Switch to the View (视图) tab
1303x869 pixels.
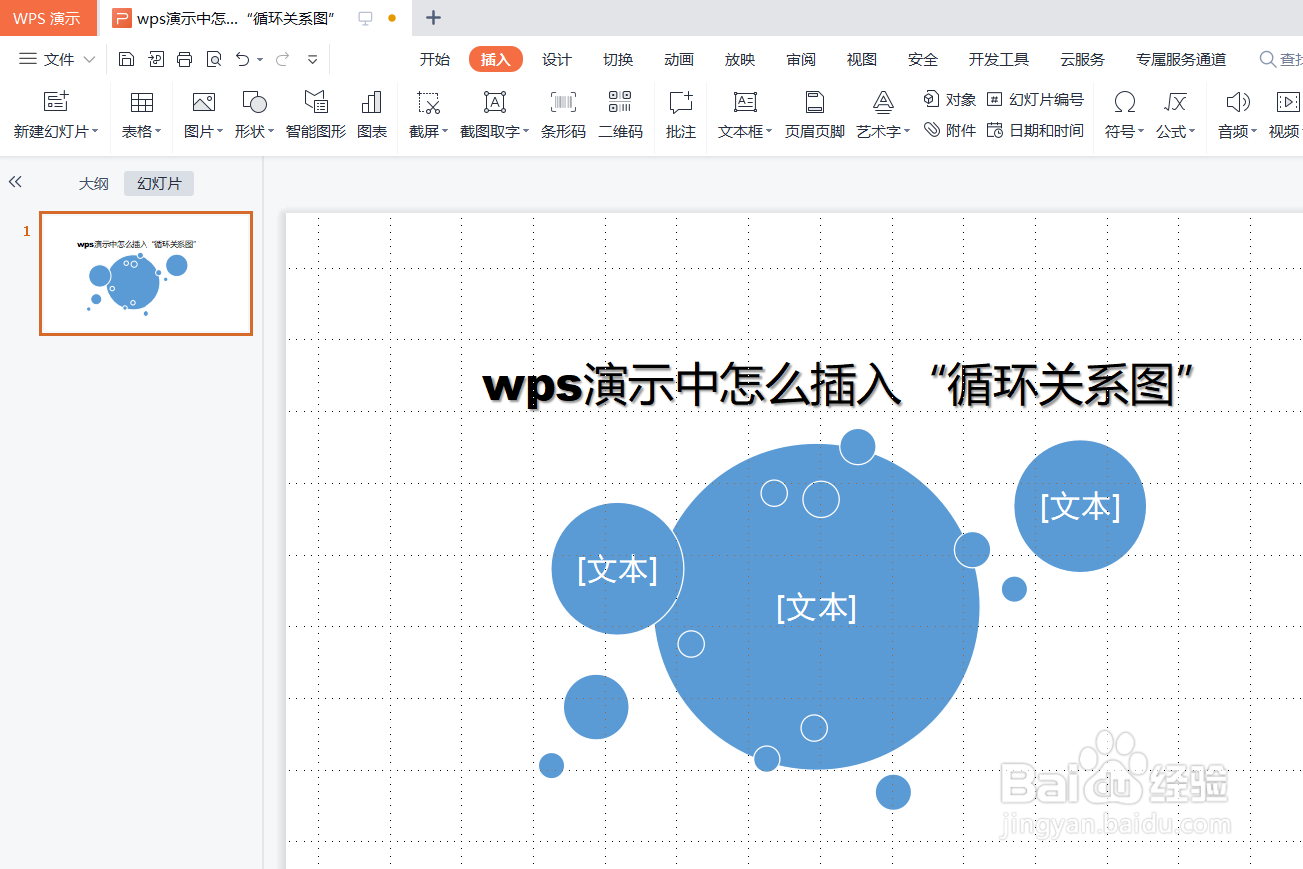[x=862, y=59]
